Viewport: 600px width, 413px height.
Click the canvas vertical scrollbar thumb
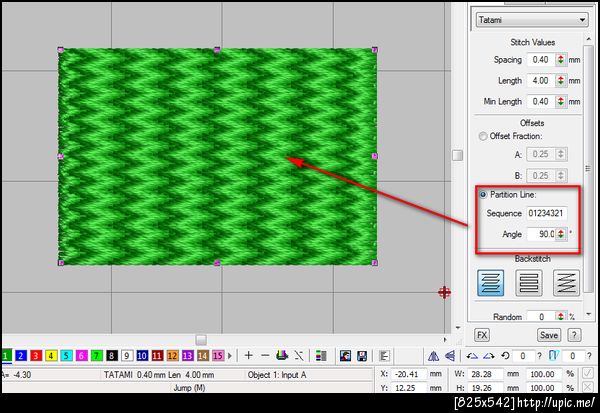[457, 155]
